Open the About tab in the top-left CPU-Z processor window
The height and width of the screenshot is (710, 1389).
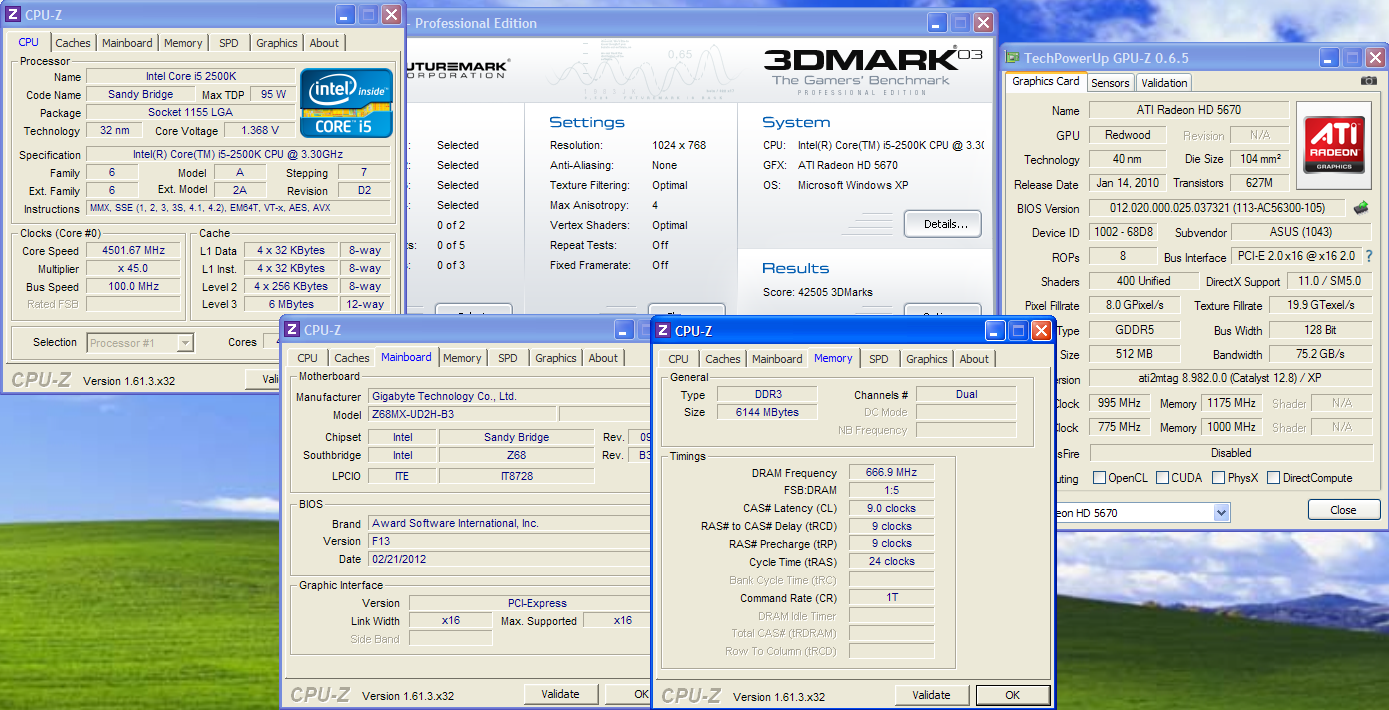click(324, 43)
